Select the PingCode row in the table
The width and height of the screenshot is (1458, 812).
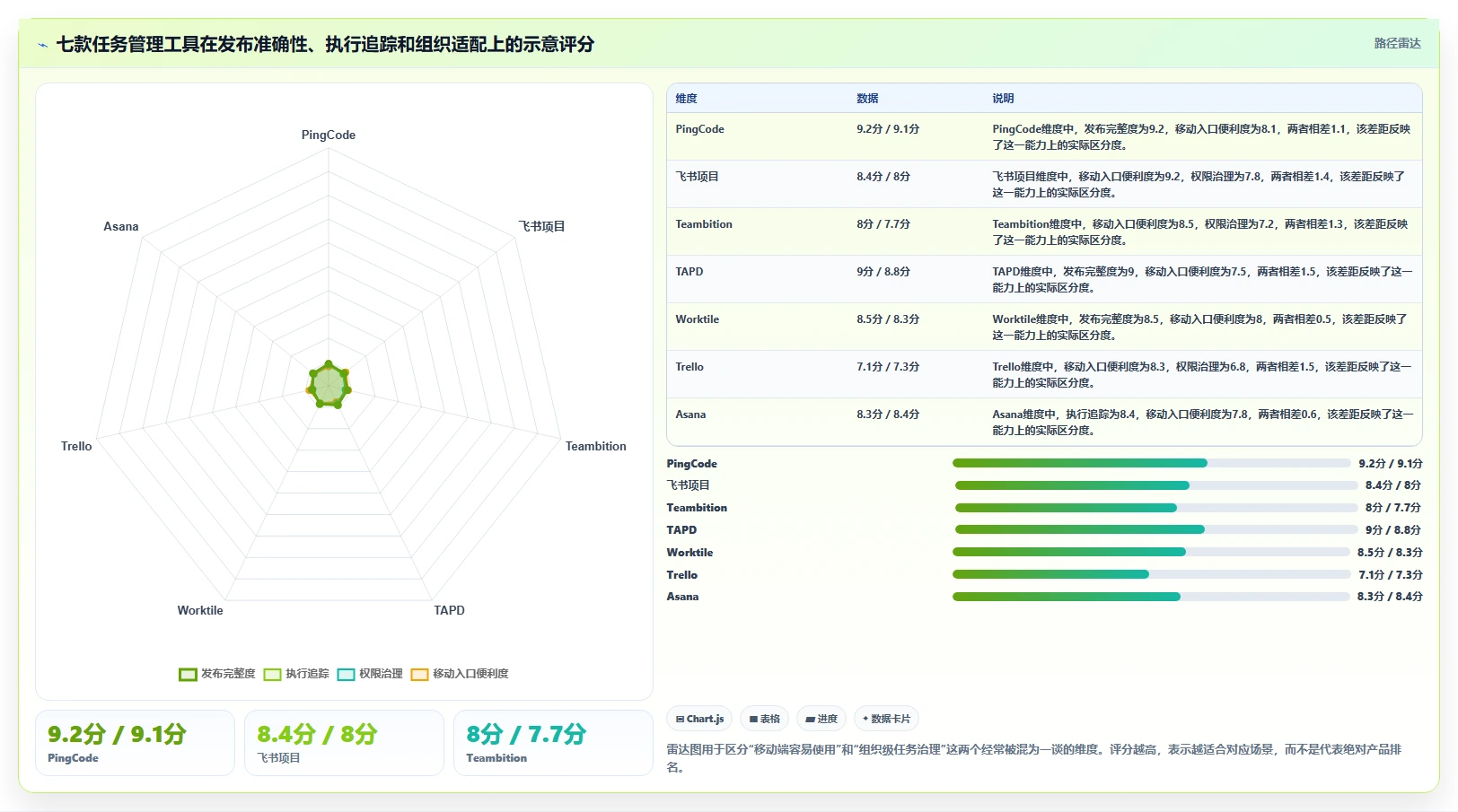[1044, 136]
